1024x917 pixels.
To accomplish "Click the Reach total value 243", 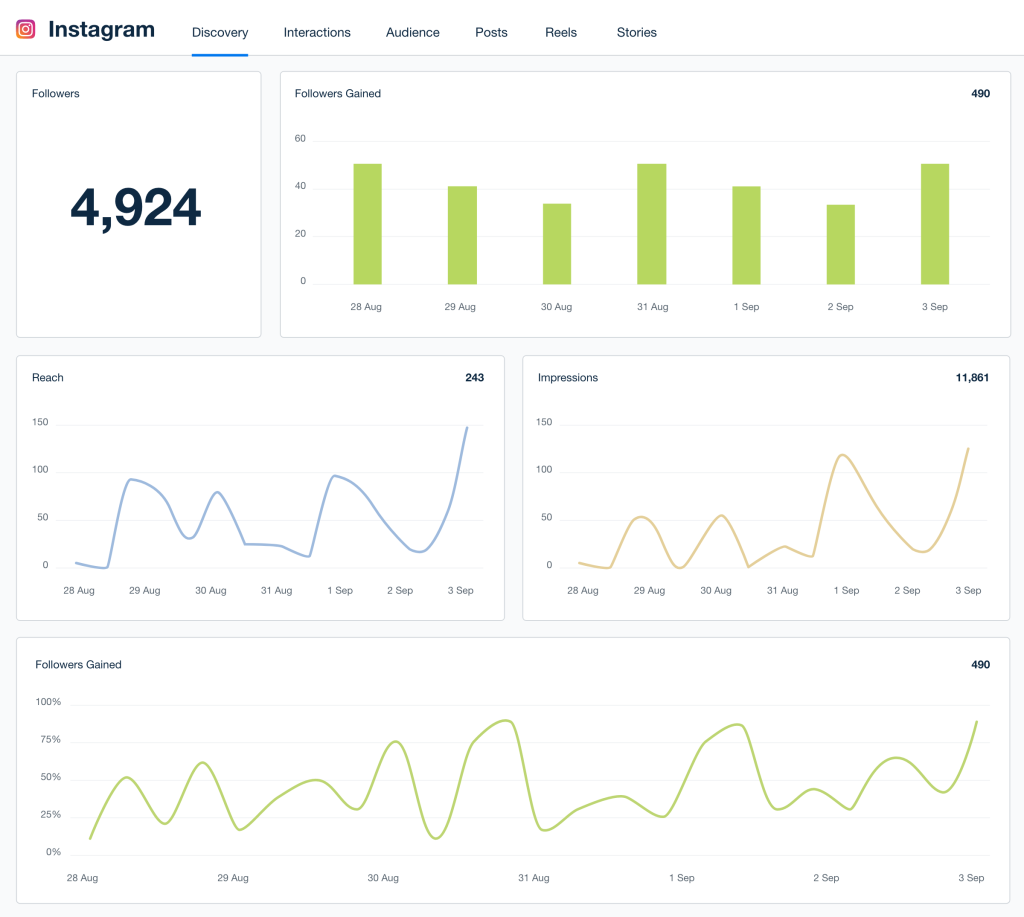I will [474, 377].
